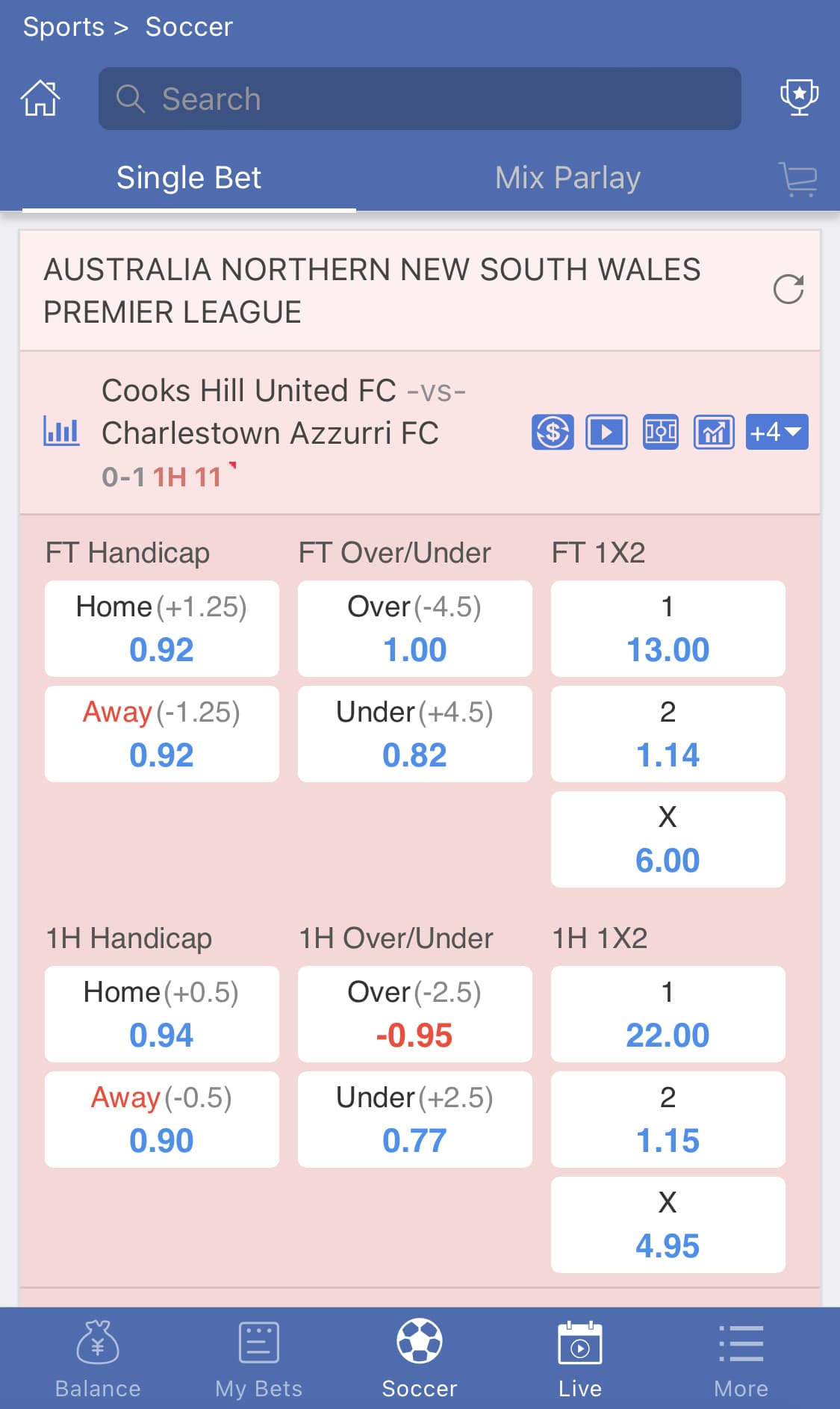Play the live stream video icon
The height and width of the screenshot is (1409, 840).
click(x=606, y=432)
